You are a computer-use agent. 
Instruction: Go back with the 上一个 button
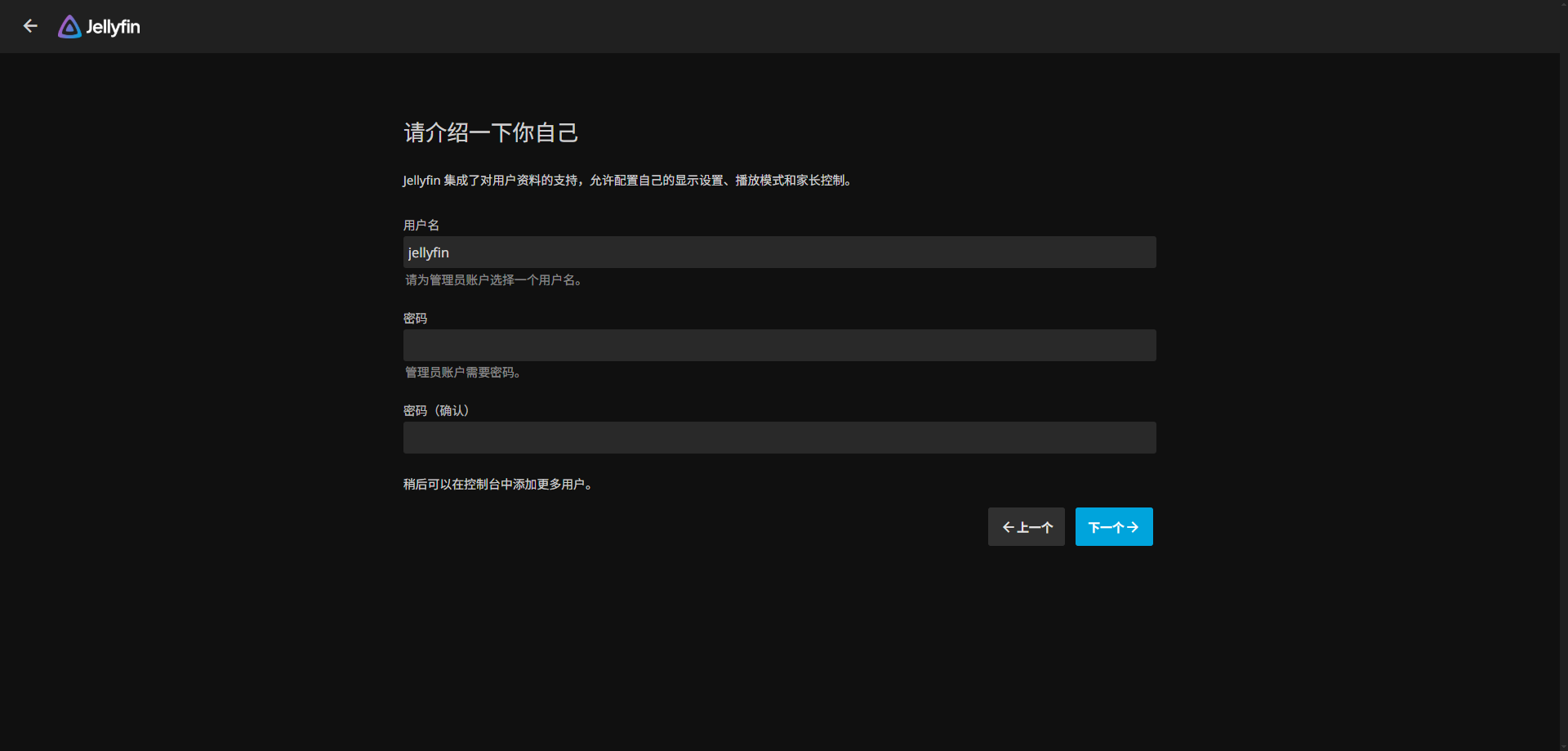coord(1027,527)
